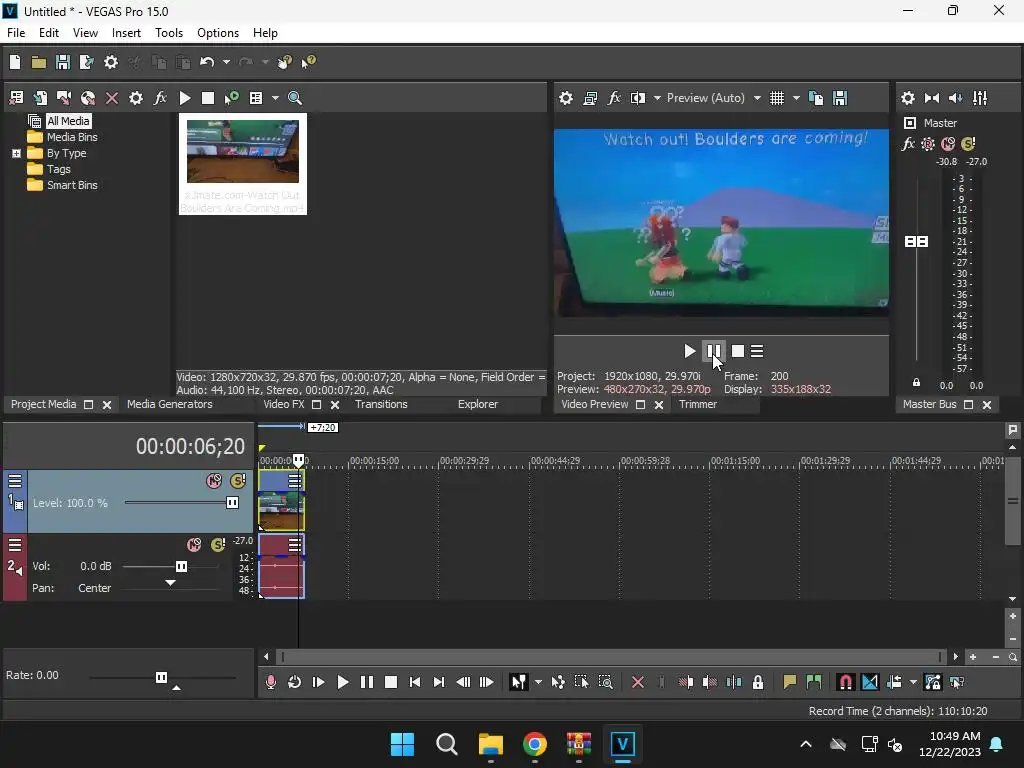Open undo history dropdown arrow
The height and width of the screenshot is (768, 1024).
point(226,62)
